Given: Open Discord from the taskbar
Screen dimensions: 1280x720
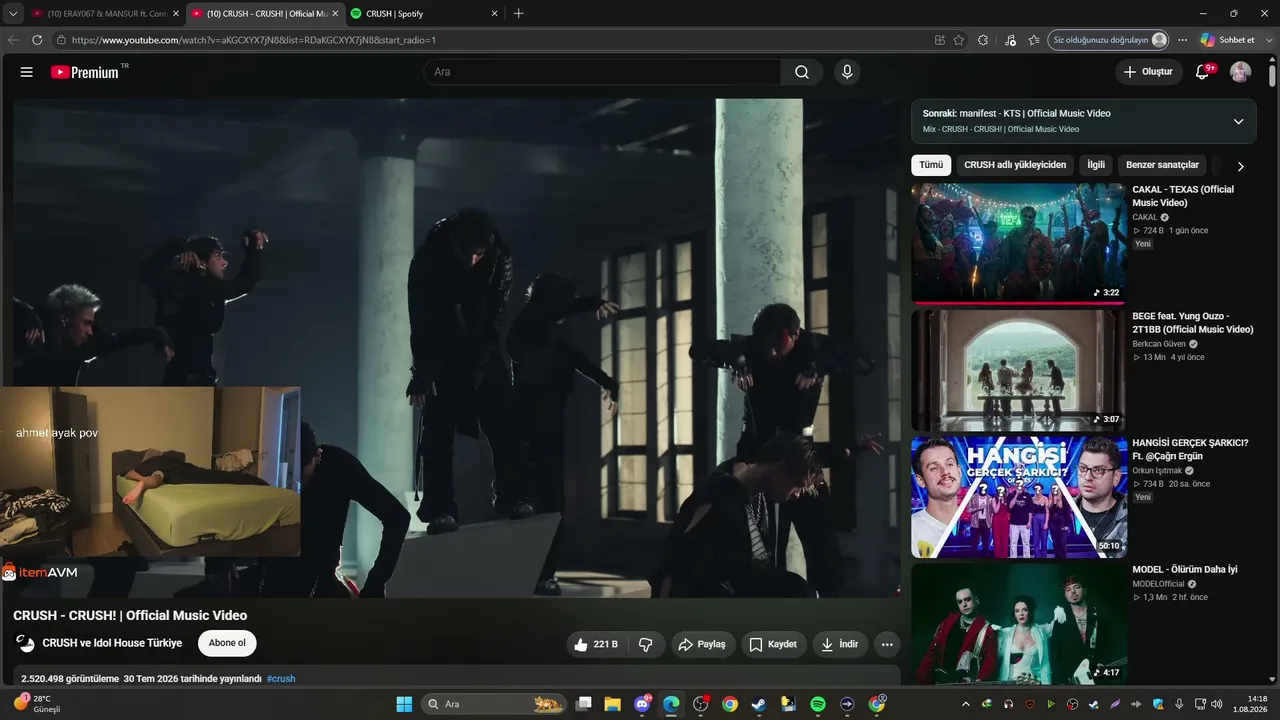Looking at the screenshot, I should (642, 704).
